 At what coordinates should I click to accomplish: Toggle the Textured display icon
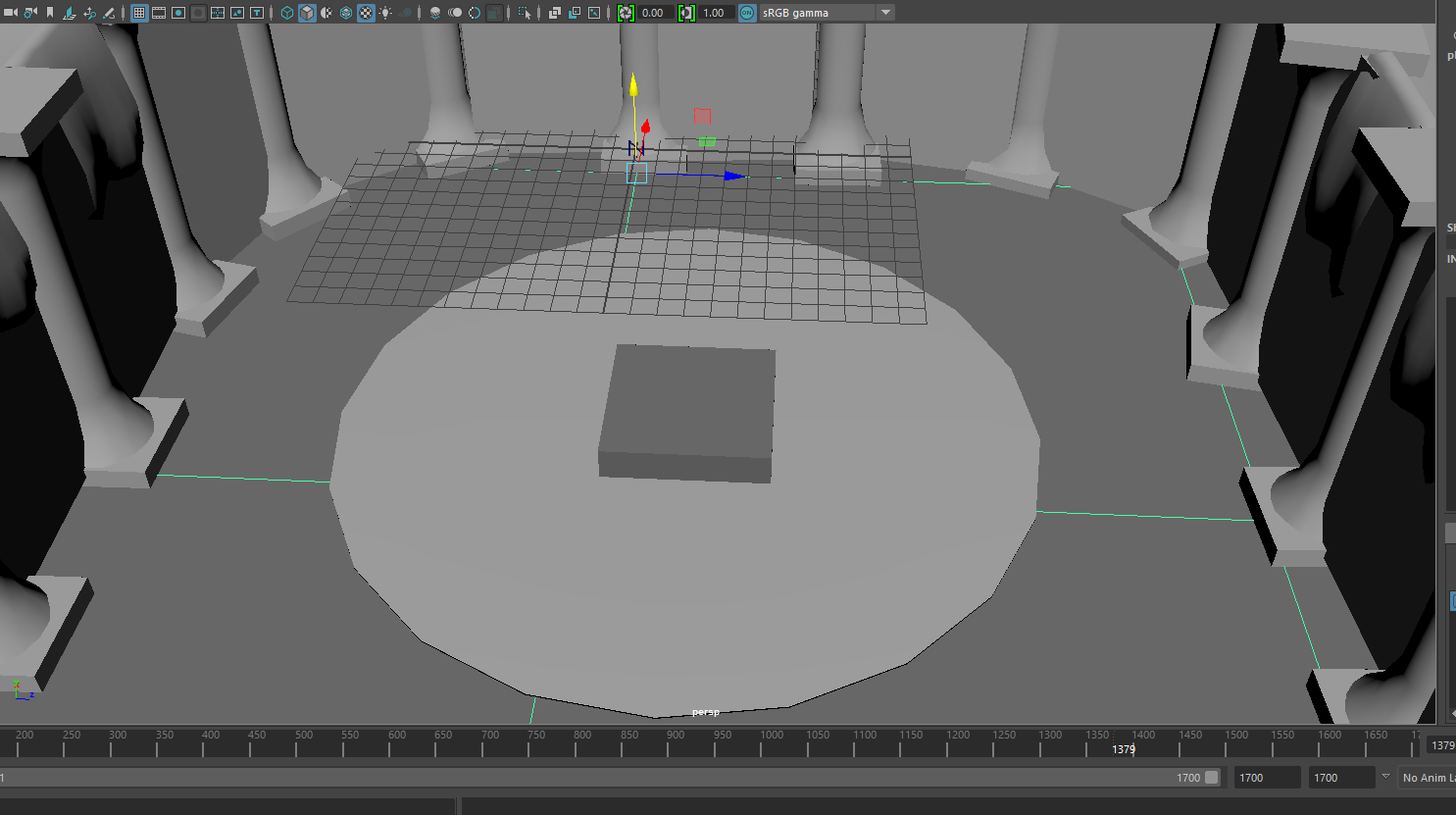click(x=366, y=13)
